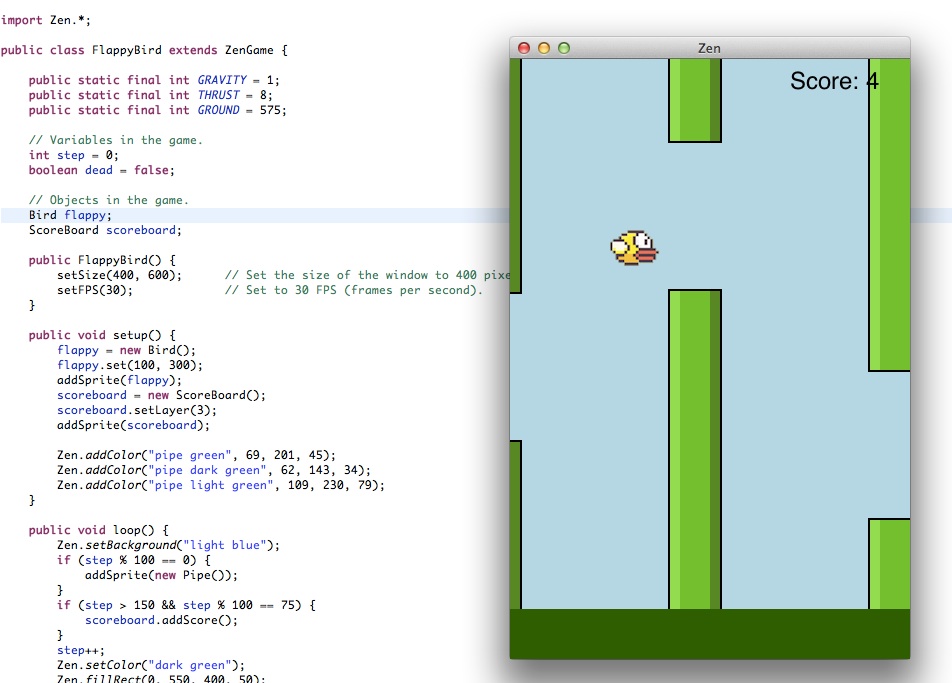Screen dimensions: 952x683
Task: Click the 'Zen.setColor("dark green");' line
Action: [151, 665]
